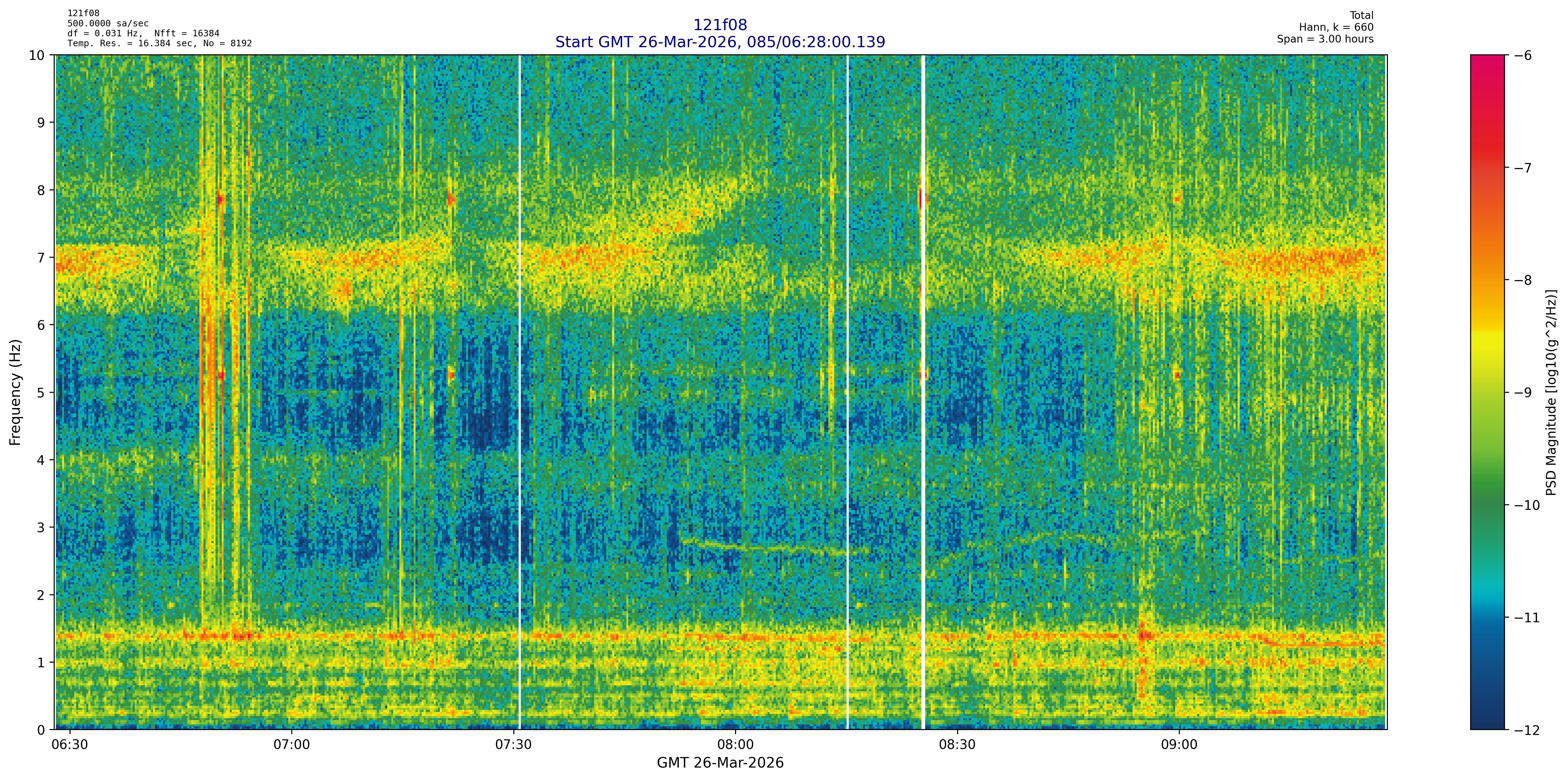1568x780 pixels.
Task: Click the Start GMT 26-Mar-2026 subtitle text
Action: [x=720, y=42]
